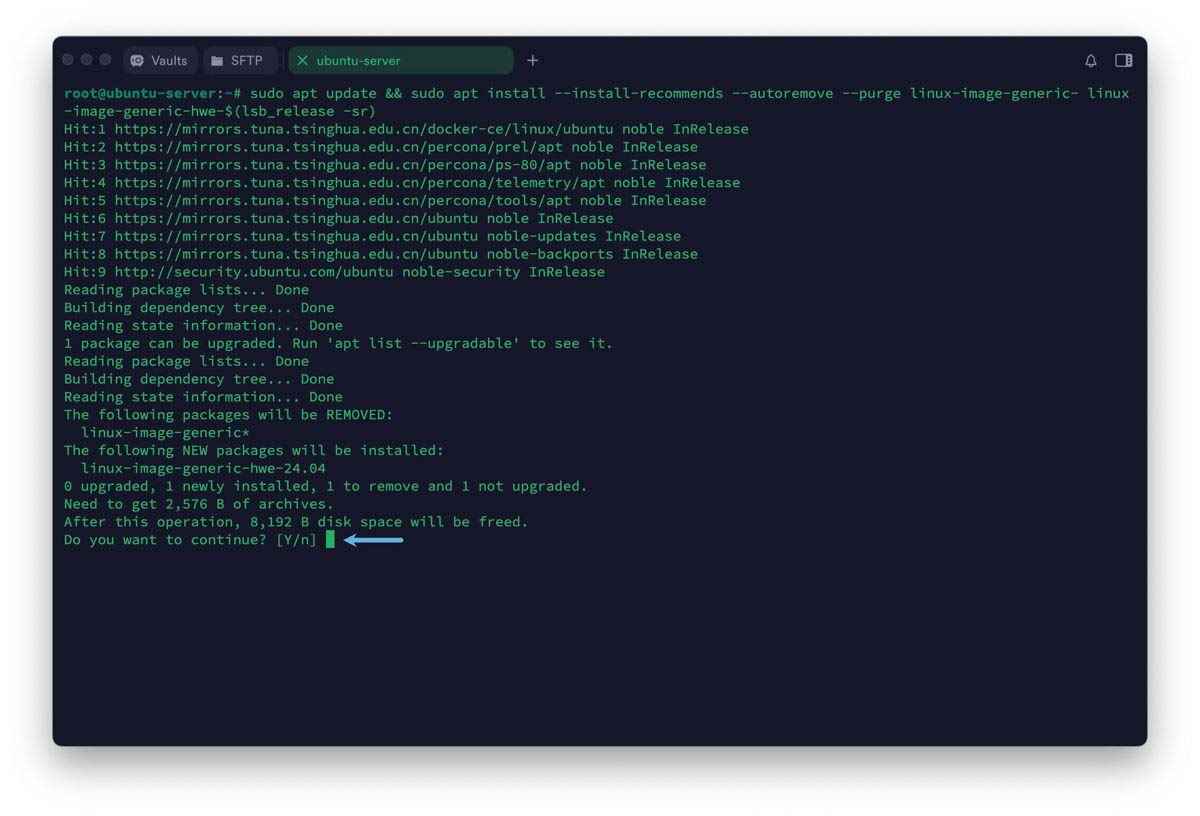
Task: Open a new tab with plus button
Action: (532, 61)
